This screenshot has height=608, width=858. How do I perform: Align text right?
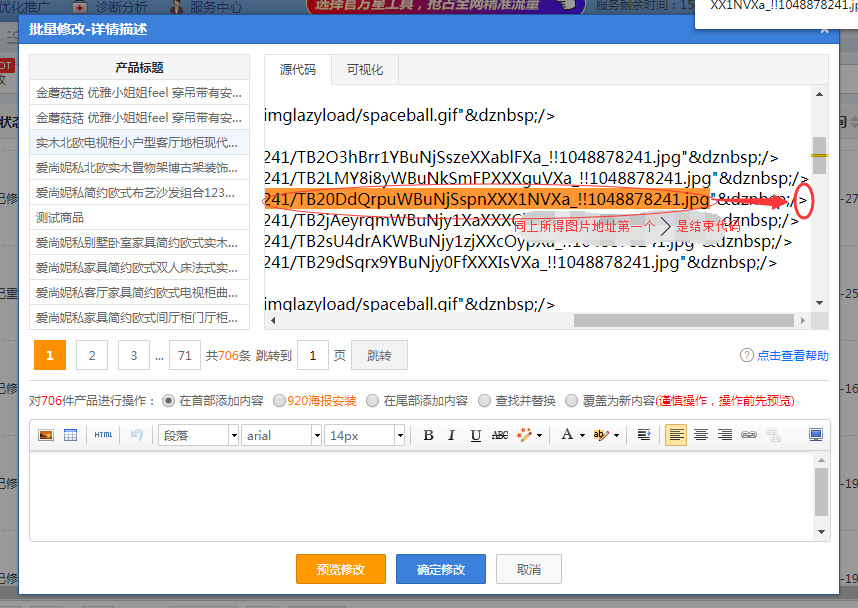click(x=725, y=435)
